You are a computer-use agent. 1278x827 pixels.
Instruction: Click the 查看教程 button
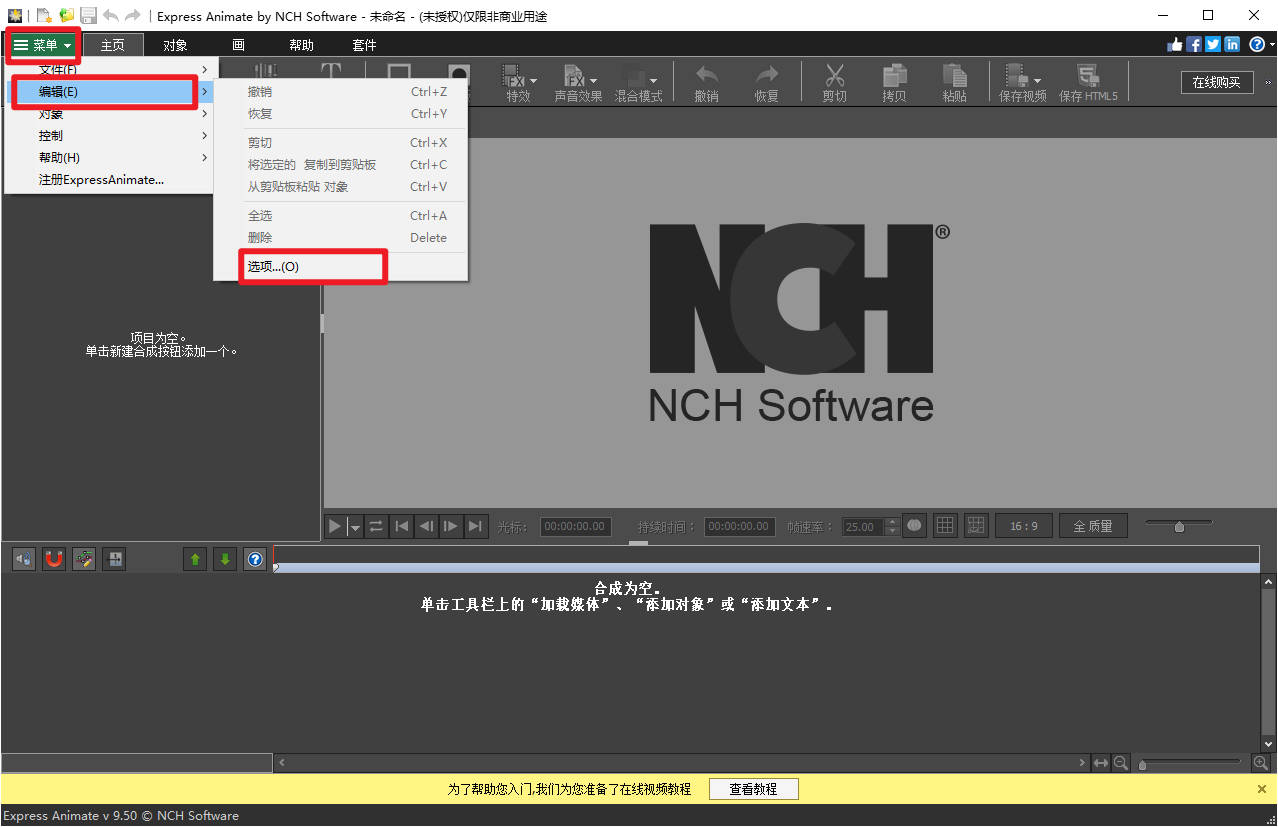753,789
